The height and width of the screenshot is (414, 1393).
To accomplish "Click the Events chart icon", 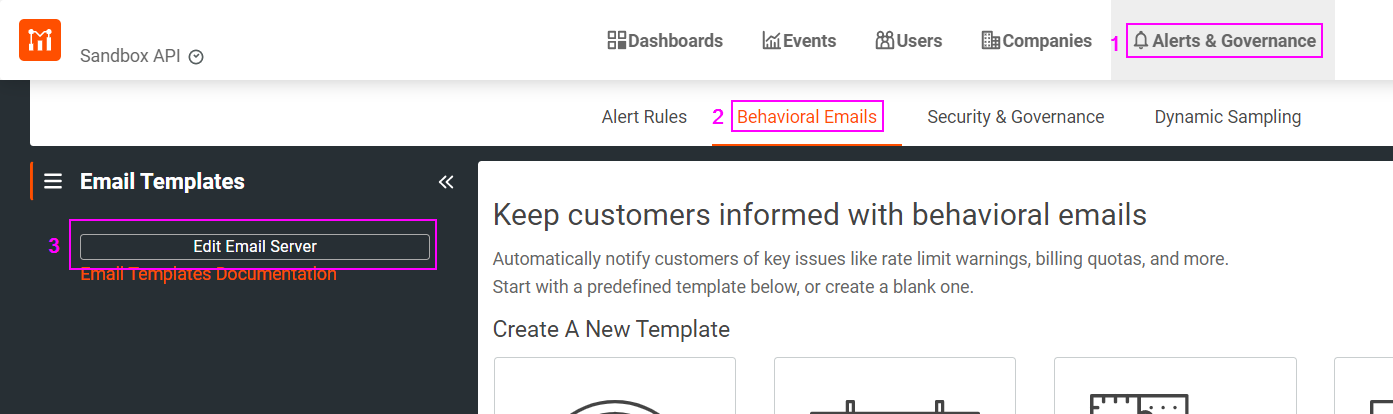I will 771,41.
